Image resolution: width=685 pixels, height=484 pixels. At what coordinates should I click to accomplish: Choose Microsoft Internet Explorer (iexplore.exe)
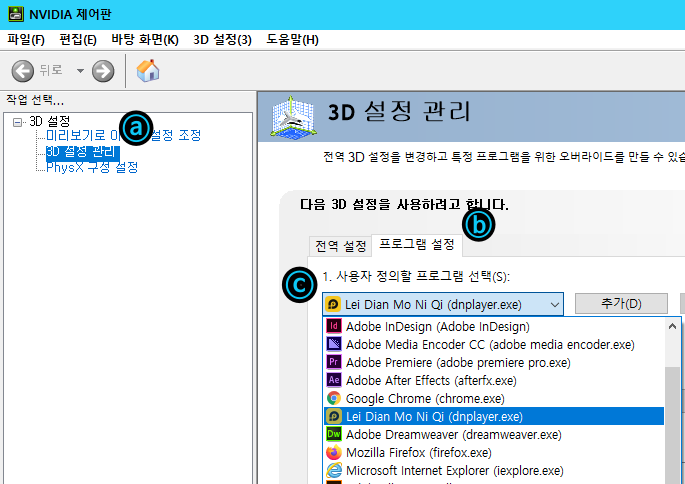[494, 470]
